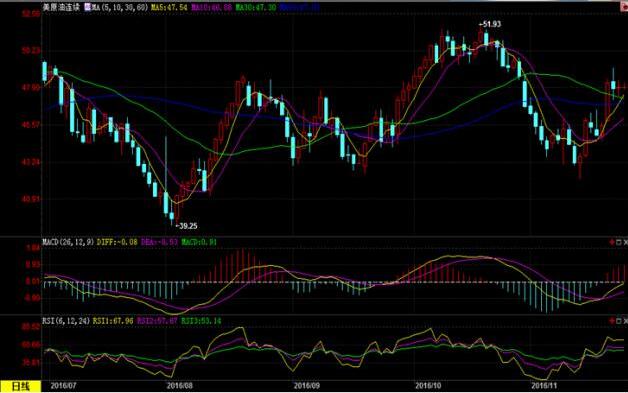Click the green MA30:47.30 value
628x393 pixels.
click(255, 7)
